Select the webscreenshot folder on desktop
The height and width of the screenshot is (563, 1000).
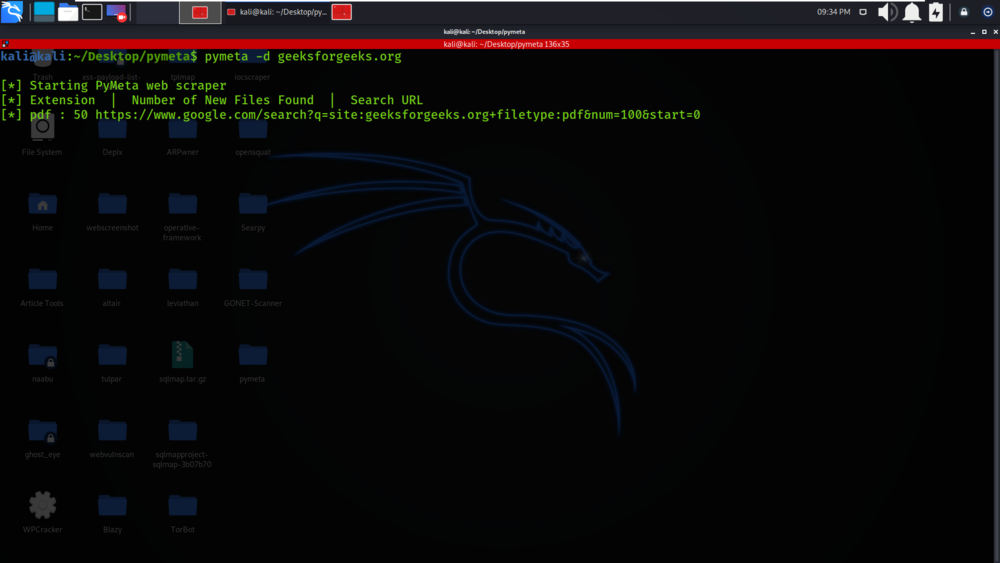click(112, 212)
